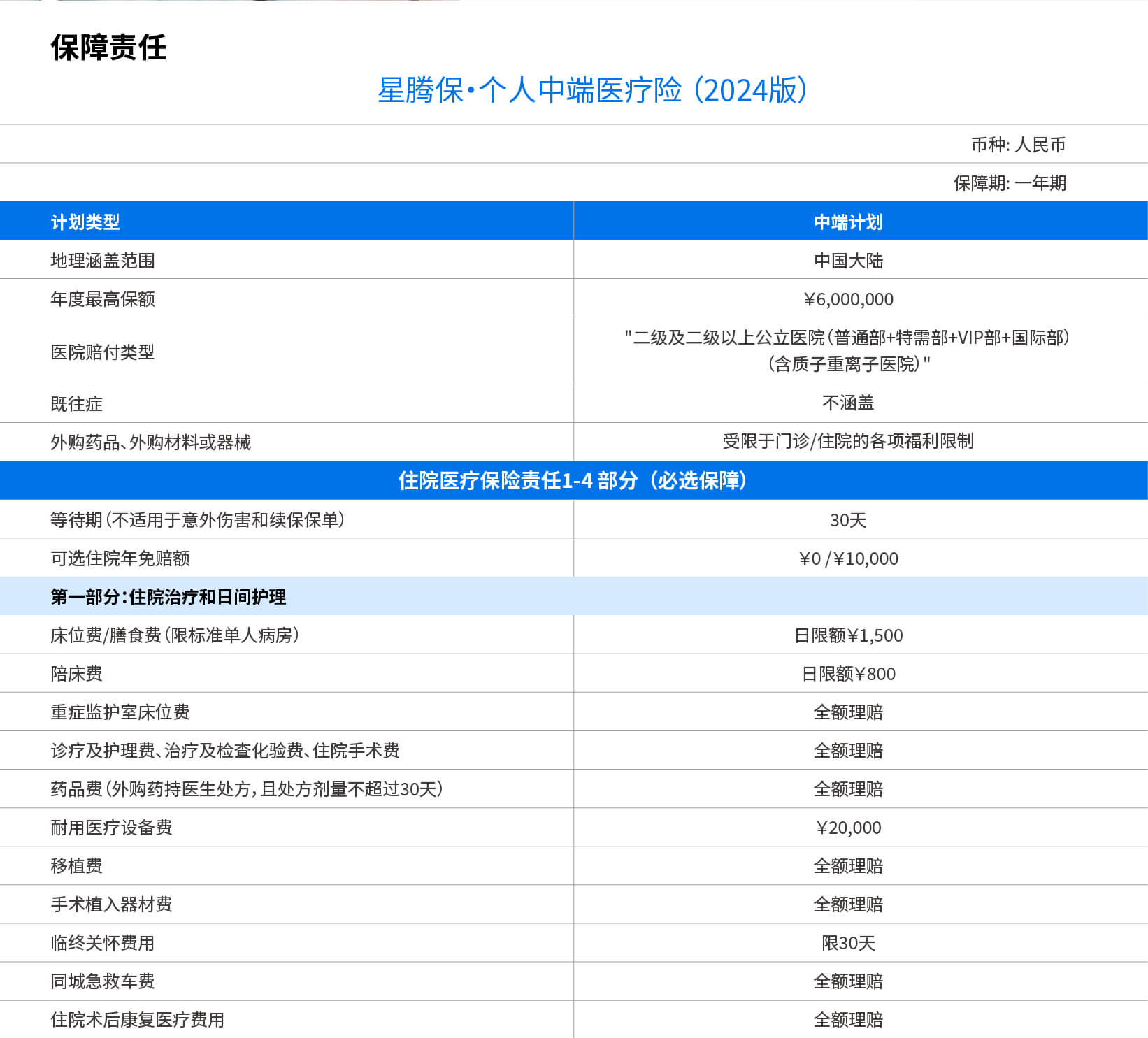Click the row label 移植费
The height and width of the screenshot is (1038, 1148).
[x=77, y=865]
